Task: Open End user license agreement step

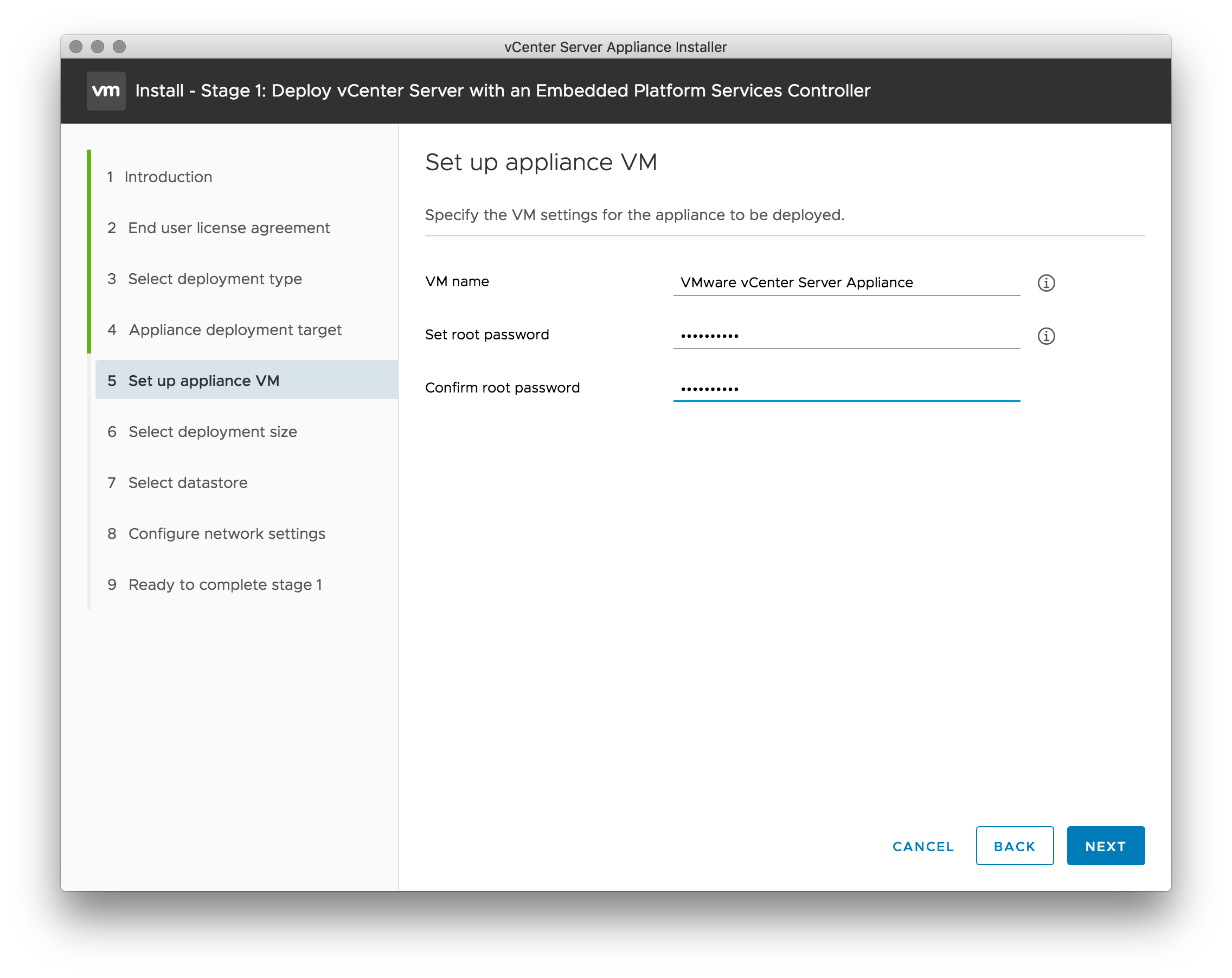Action: pos(229,228)
